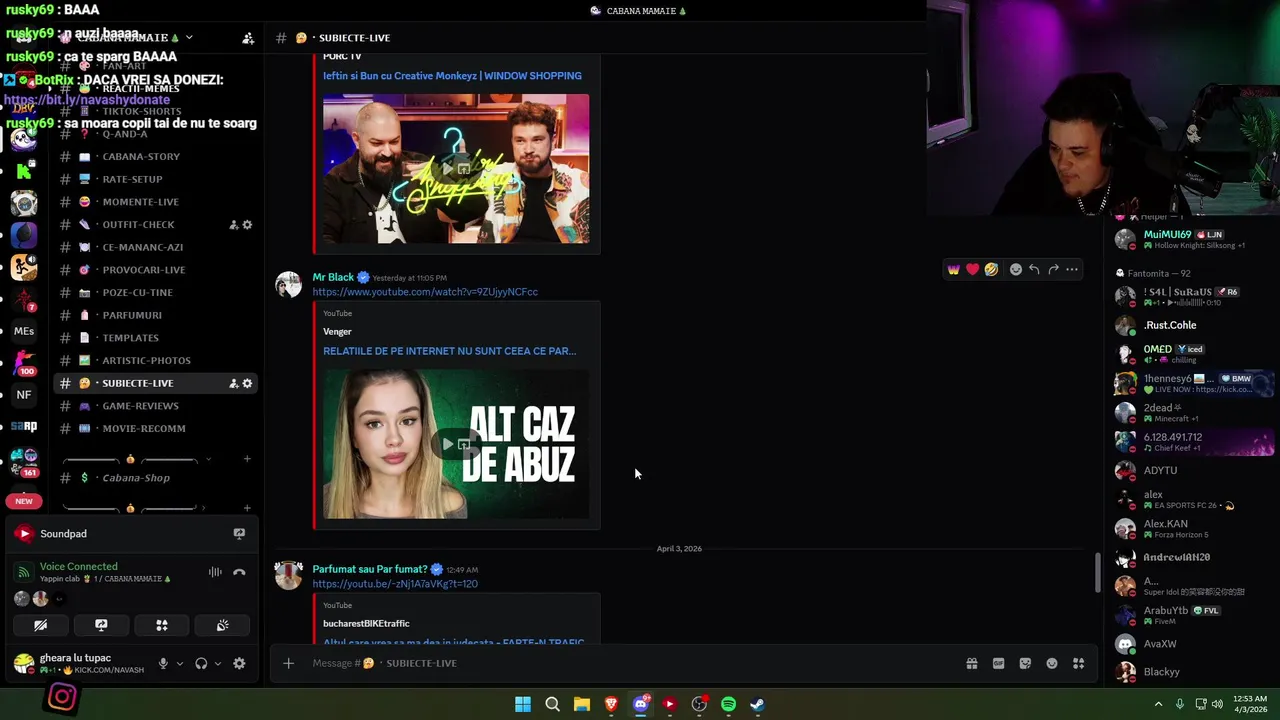The width and height of the screenshot is (1280, 720).
Task: Collapse category above Cabana-Shop chevron
Action: click(x=208, y=459)
